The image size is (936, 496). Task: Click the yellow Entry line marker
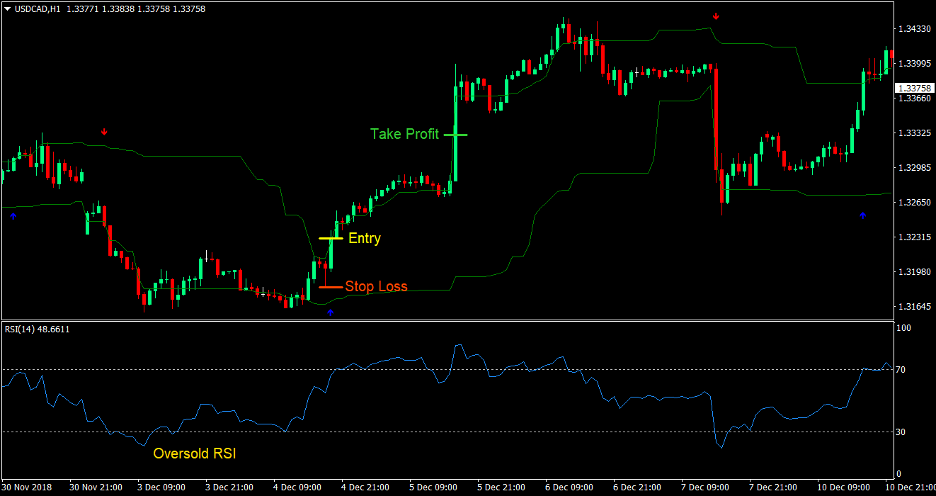331,238
